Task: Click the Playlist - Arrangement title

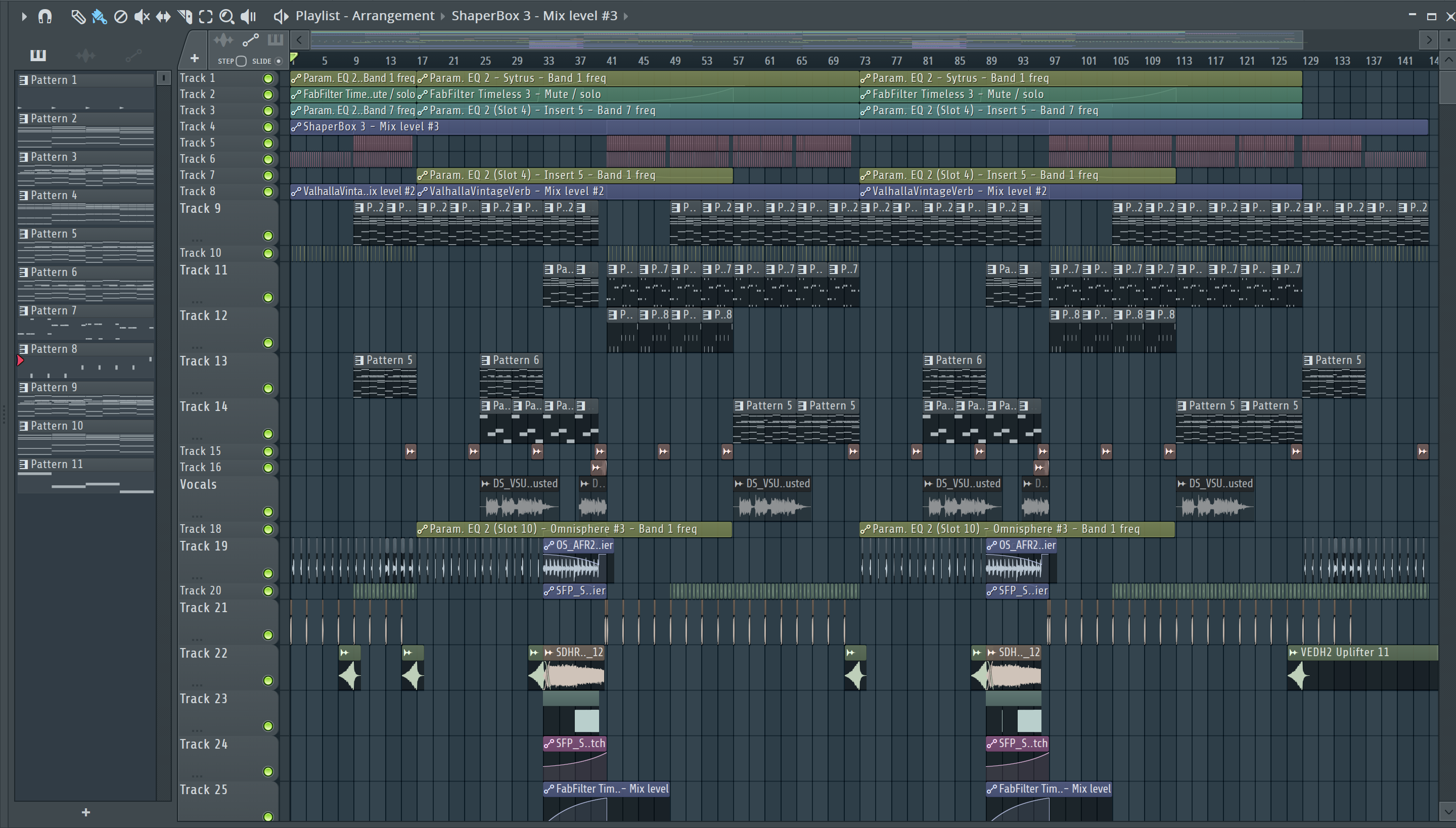Action: tap(365, 16)
